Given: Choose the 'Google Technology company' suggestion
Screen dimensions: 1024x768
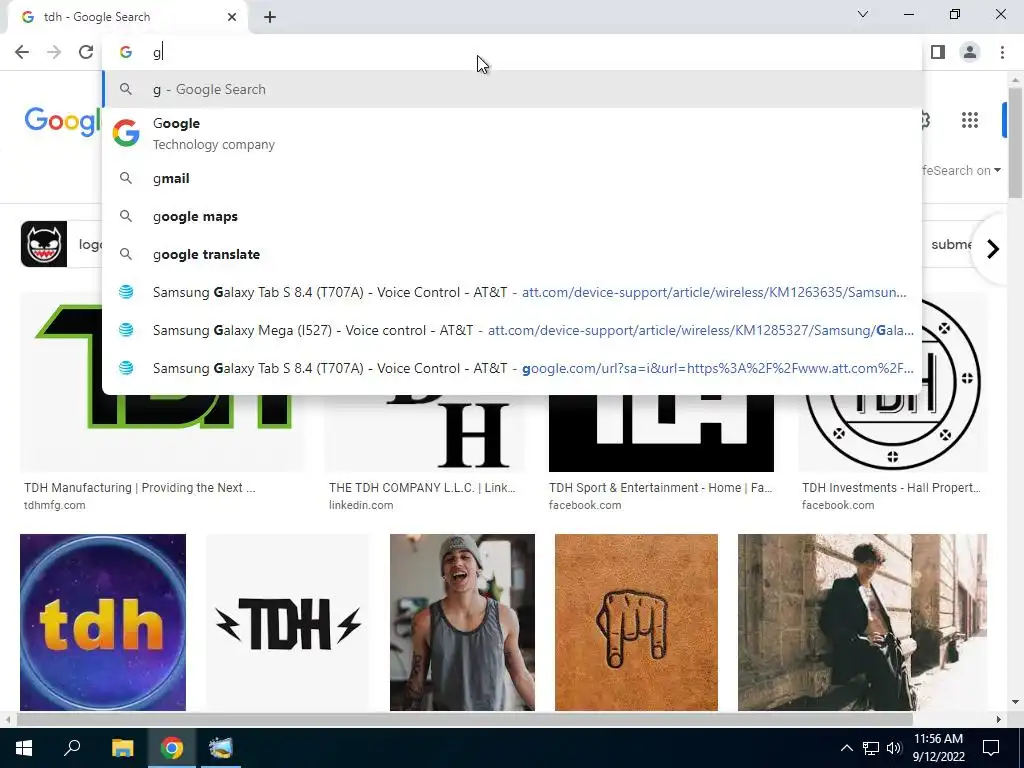Looking at the screenshot, I should pyautogui.click(x=512, y=133).
